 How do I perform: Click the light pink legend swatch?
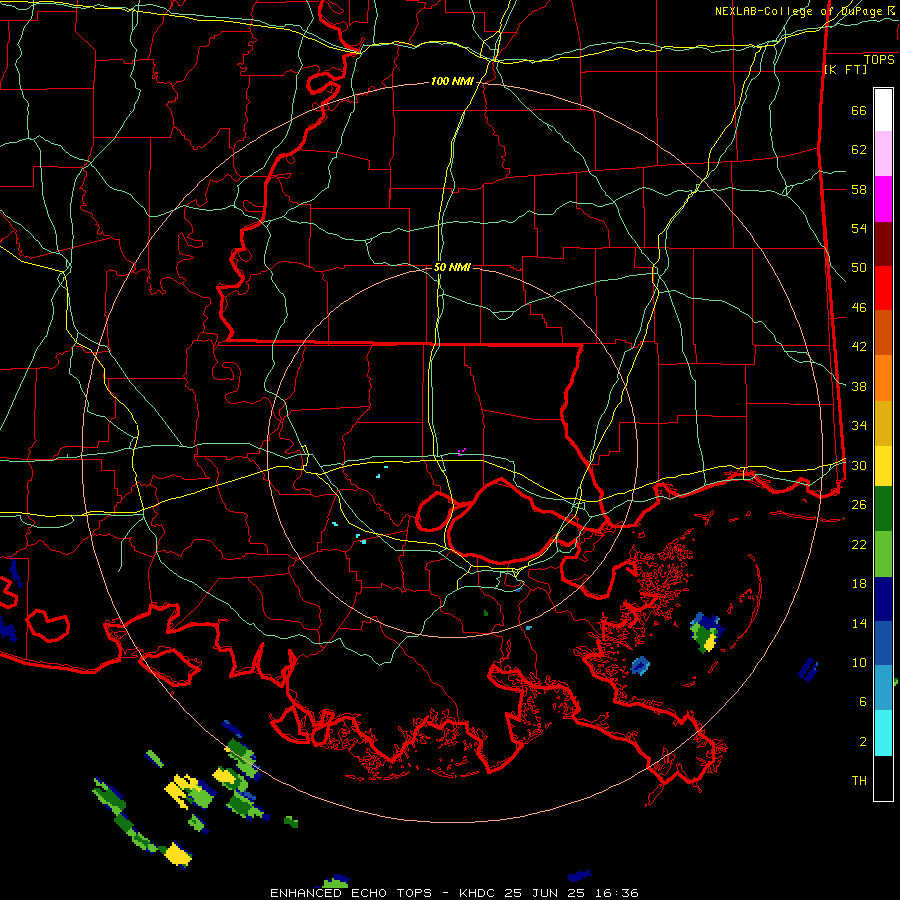click(883, 153)
